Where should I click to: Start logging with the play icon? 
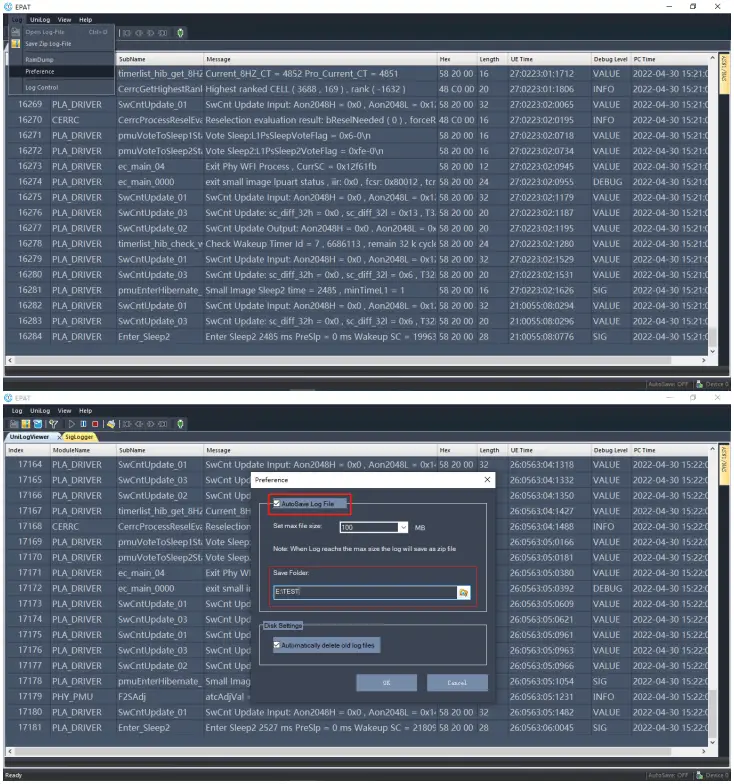pyautogui.click(x=72, y=424)
